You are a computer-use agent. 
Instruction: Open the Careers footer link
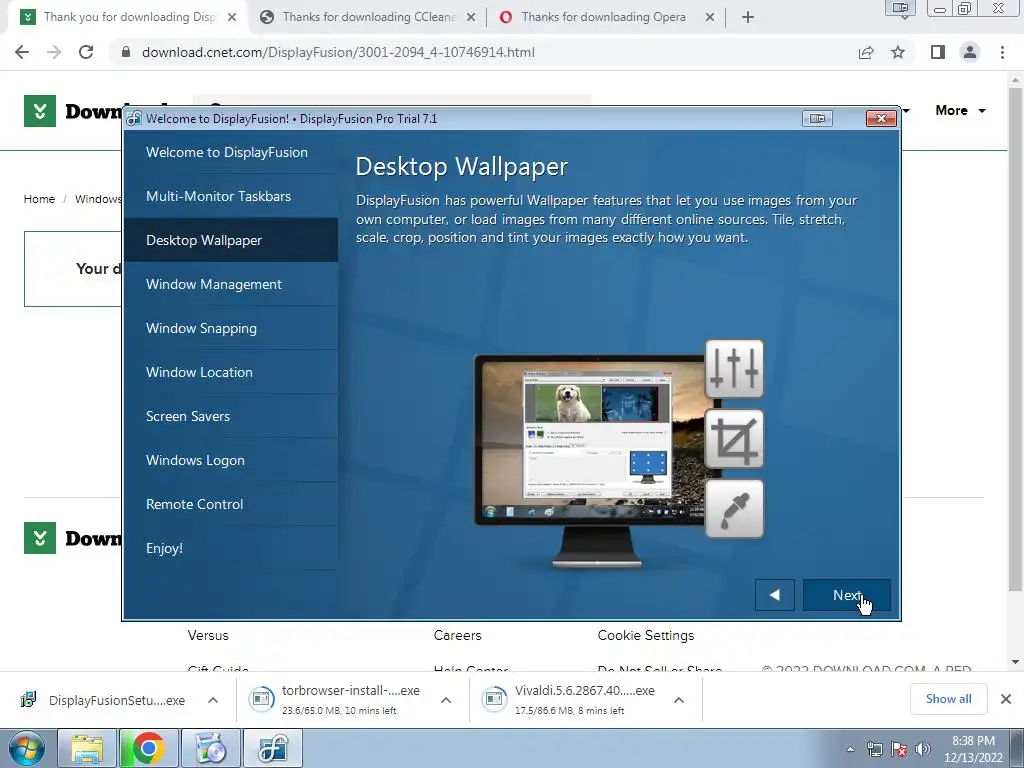click(457, 635)
